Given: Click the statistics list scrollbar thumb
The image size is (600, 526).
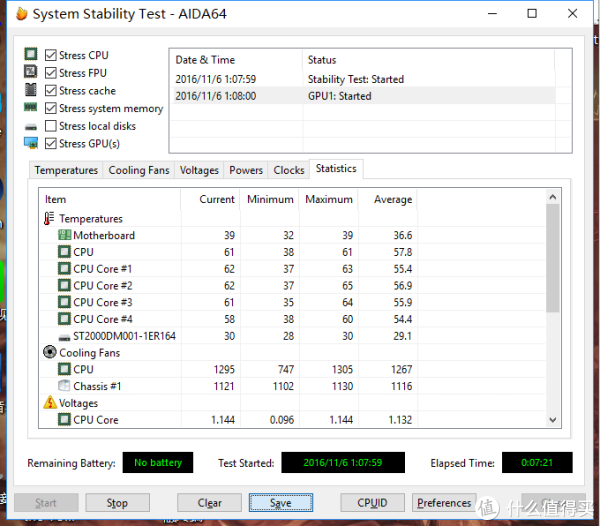Looking at the screenshot, I should click(553, 258).
